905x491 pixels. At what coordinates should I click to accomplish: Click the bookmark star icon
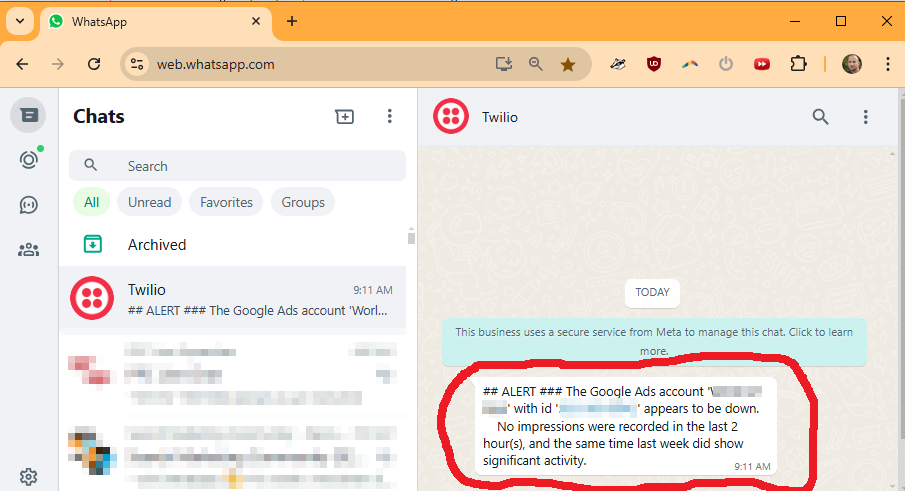click(x=568, y=65)
